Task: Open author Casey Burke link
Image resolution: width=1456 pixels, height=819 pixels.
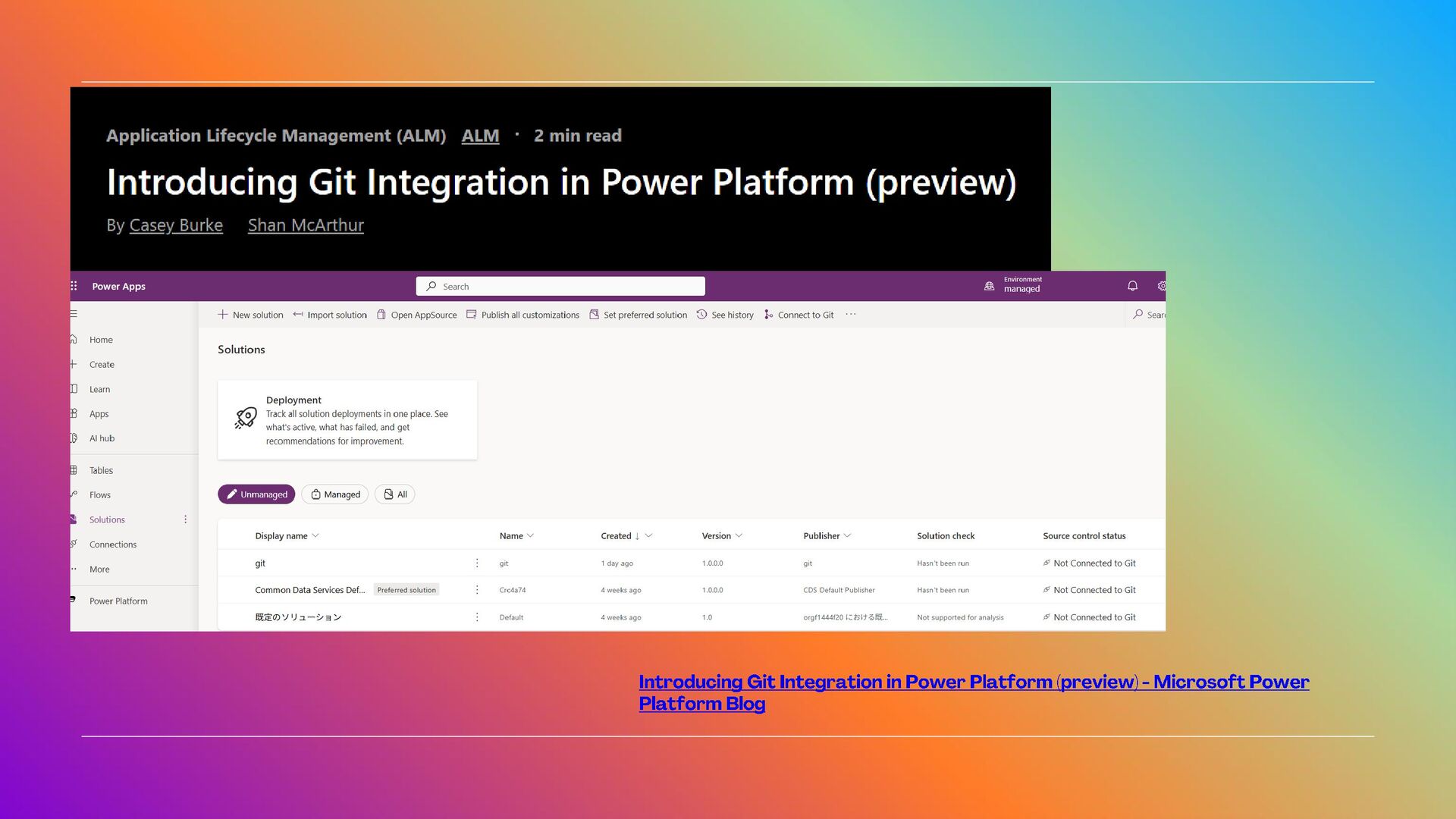Action: point(176,225)
